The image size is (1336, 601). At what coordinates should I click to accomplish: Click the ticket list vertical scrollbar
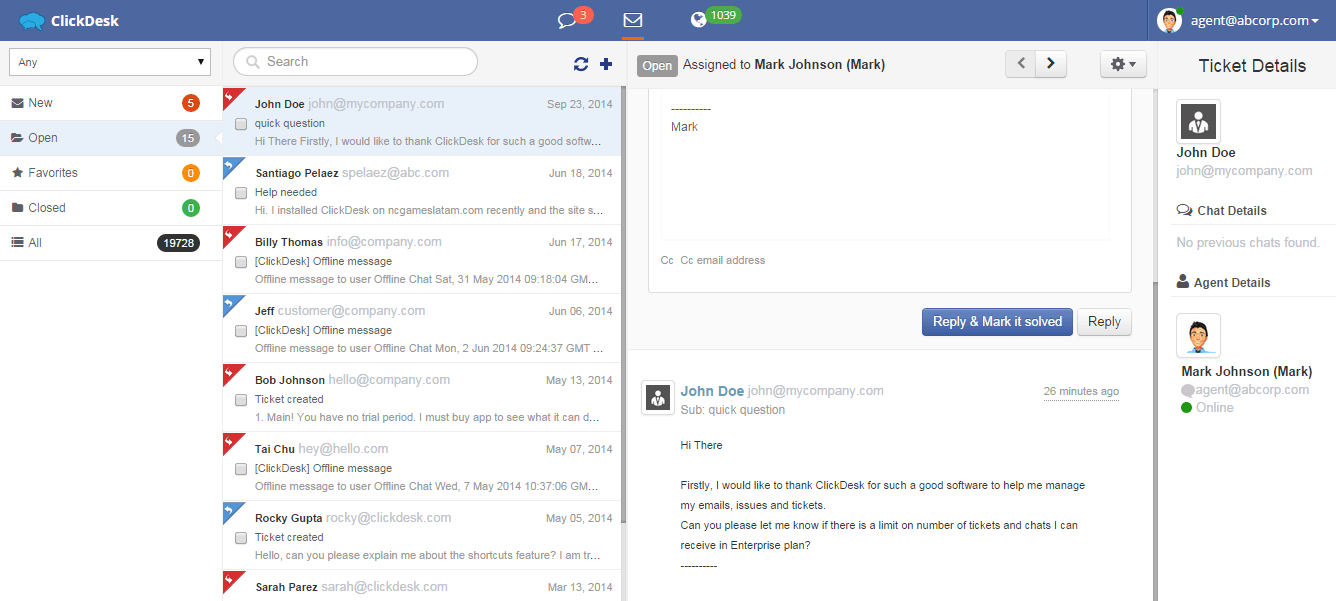pyautogui.click(x=623, y=300)
